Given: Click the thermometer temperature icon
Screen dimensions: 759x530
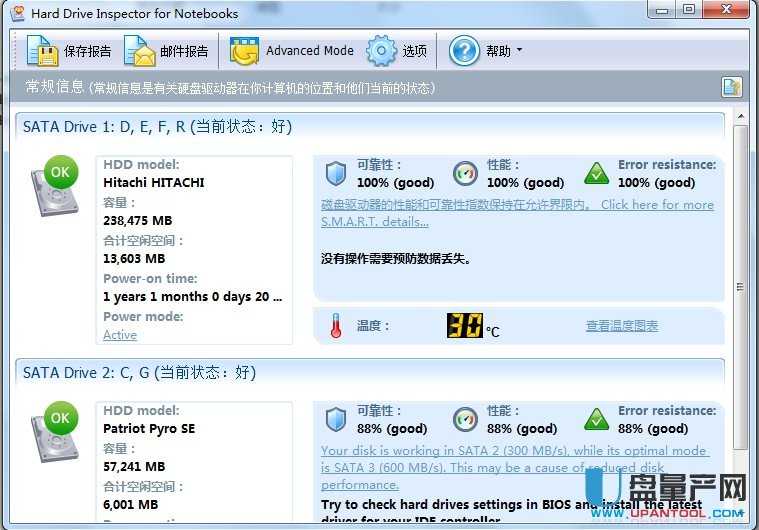Looking at the screenshot, I should 337,325.
